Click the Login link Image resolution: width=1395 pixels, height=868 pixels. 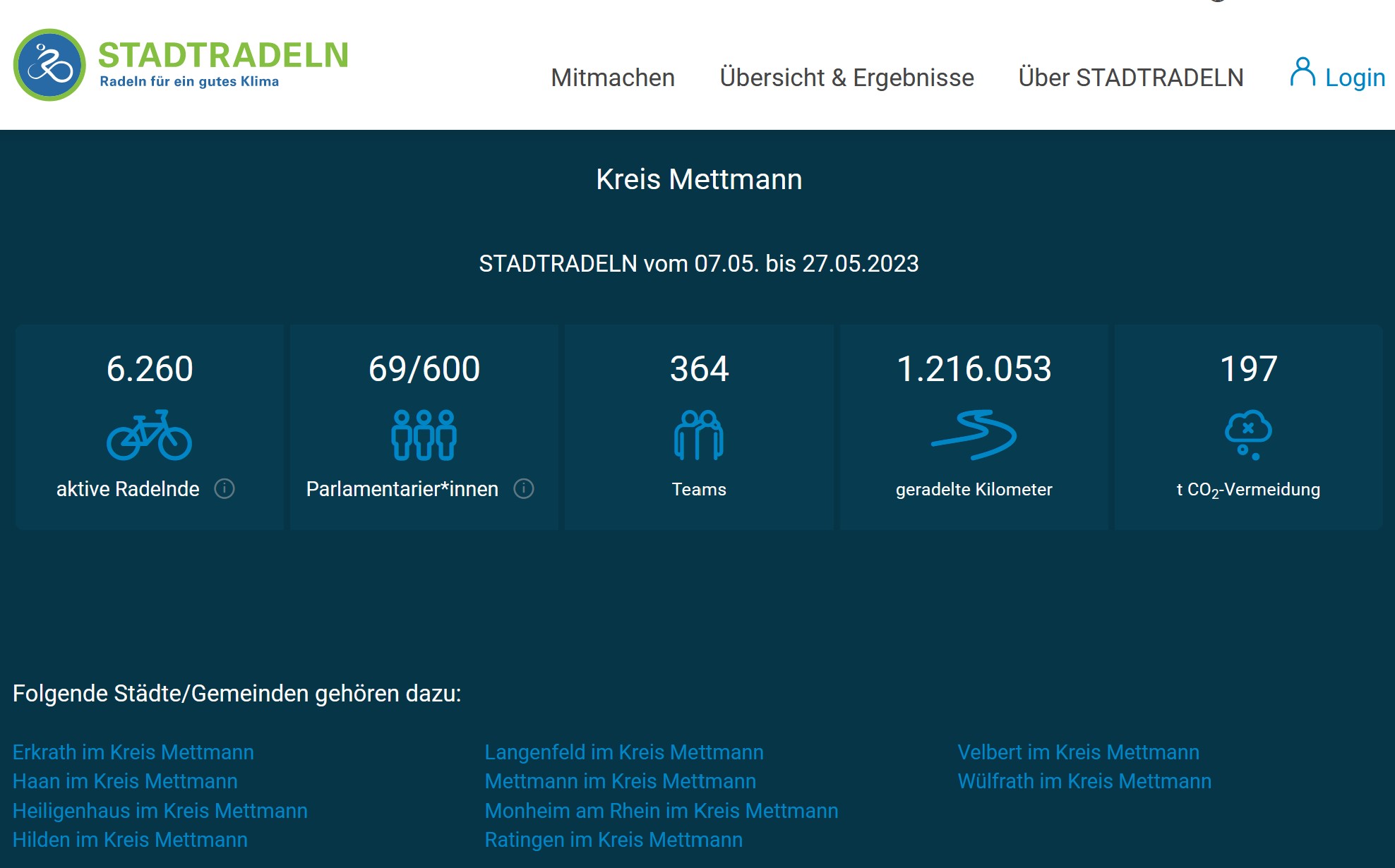point(1354,78)
